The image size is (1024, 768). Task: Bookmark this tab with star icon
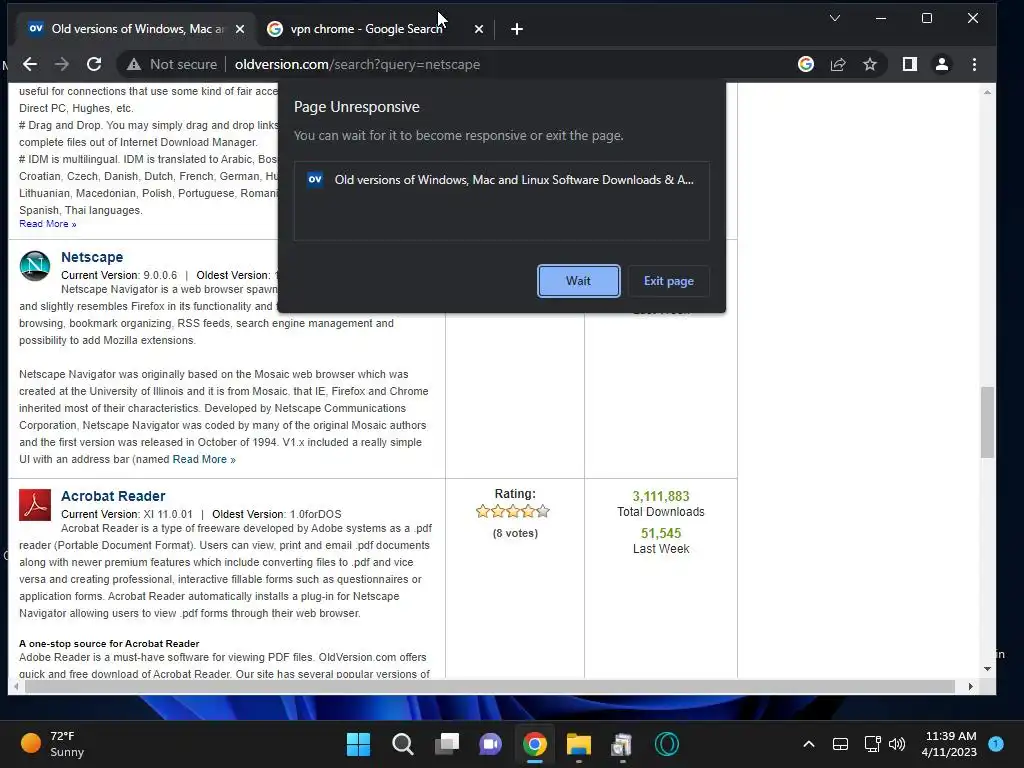tap(870, 64)
